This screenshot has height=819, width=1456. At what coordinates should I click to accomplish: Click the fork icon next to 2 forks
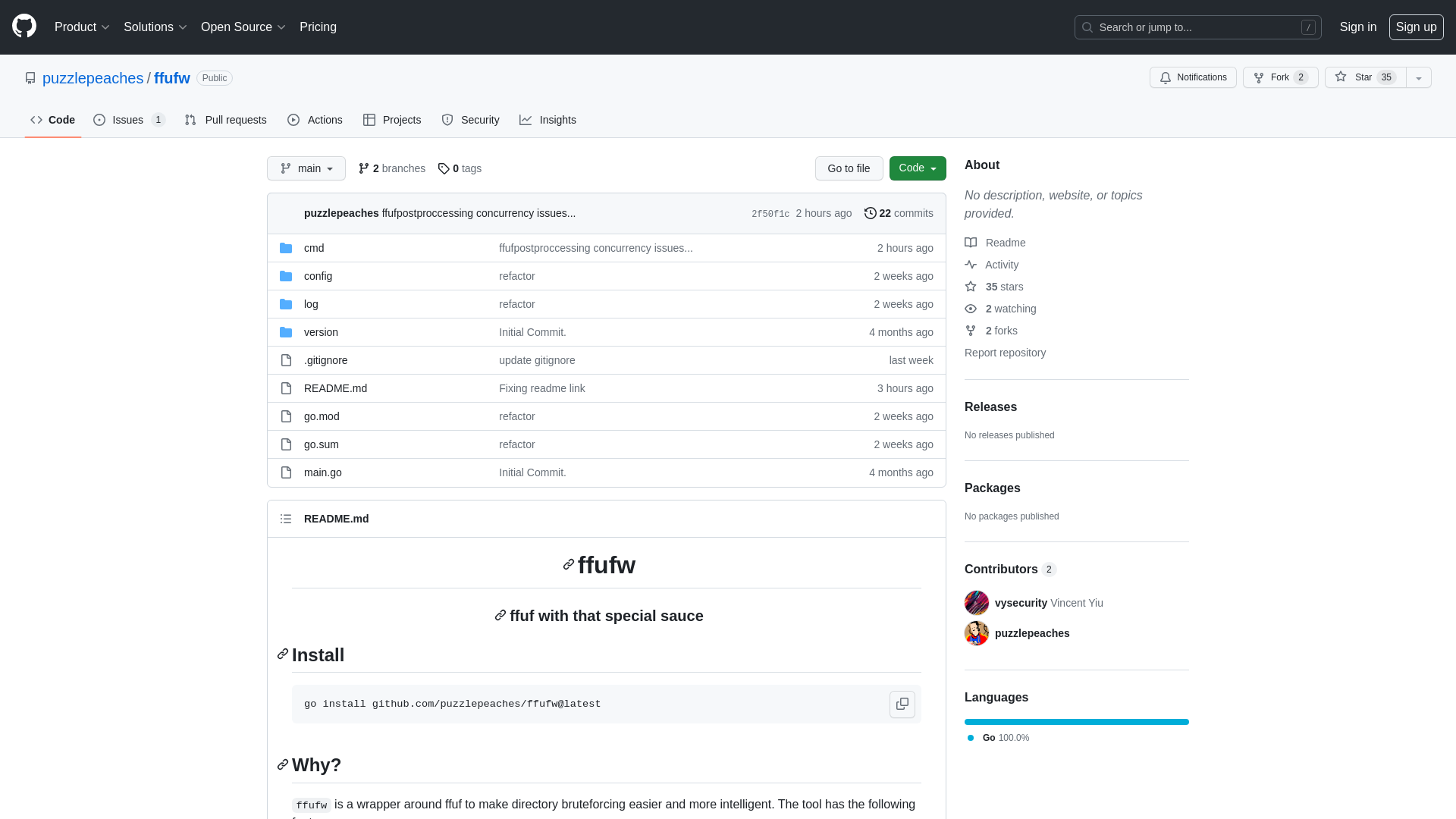point(971,331)
